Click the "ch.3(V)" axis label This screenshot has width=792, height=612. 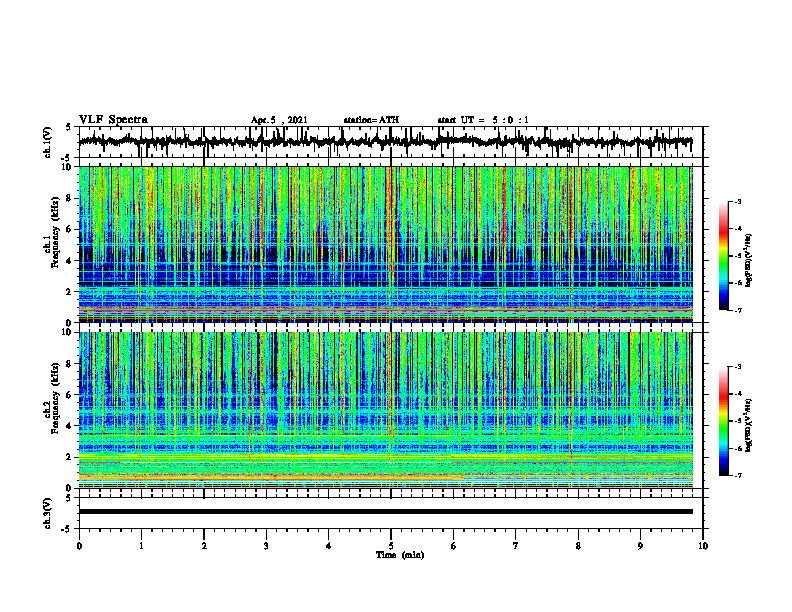click(x=48, y=513)
